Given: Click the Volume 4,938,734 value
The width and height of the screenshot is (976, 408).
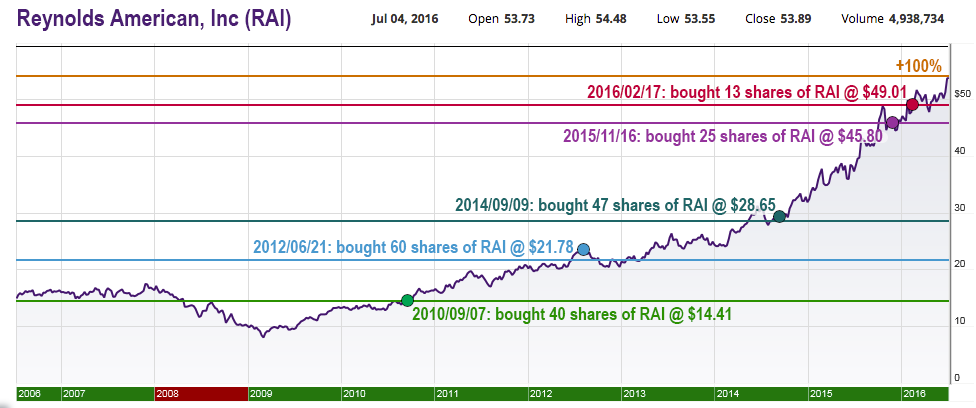Looking at the screenshot, I should 893,19.
